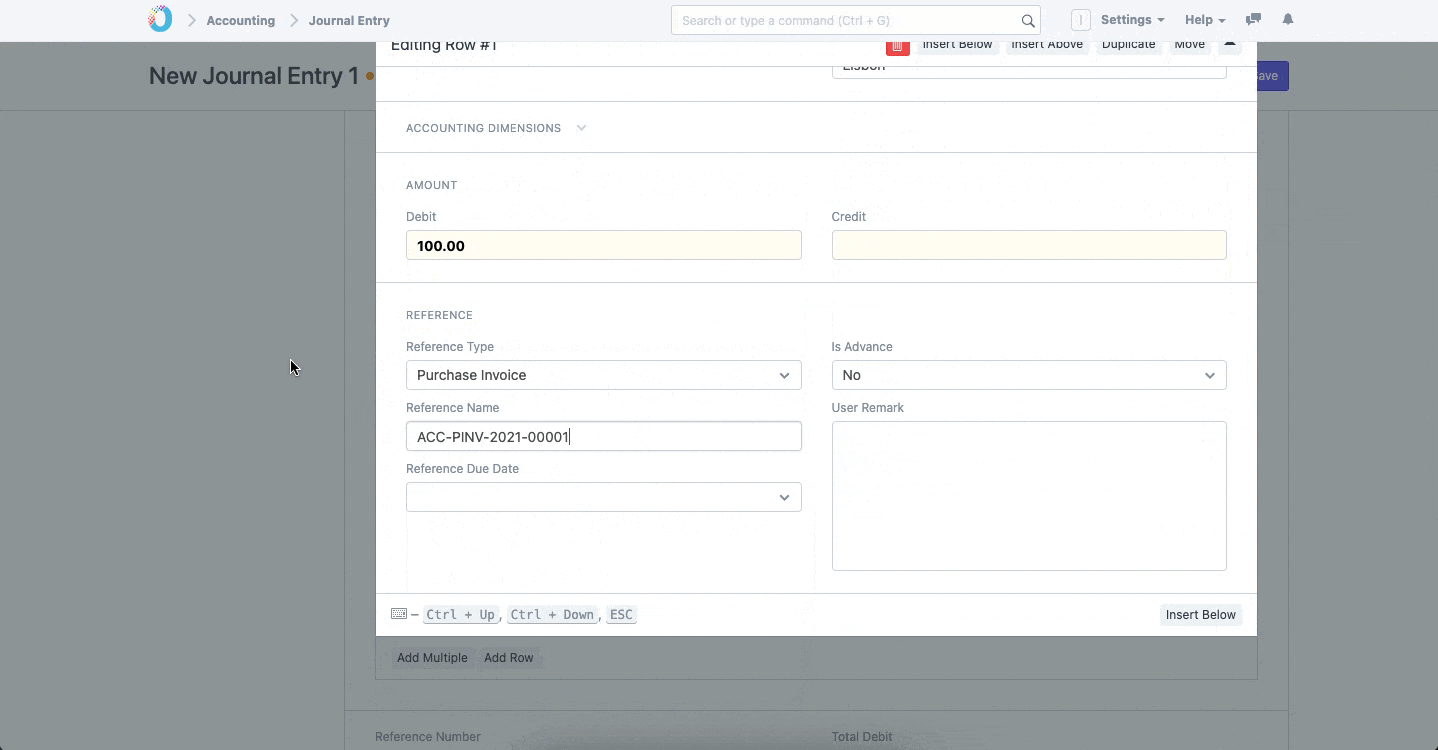
Task: Click the ERPNext home logo icon
Action: point(160,19)
